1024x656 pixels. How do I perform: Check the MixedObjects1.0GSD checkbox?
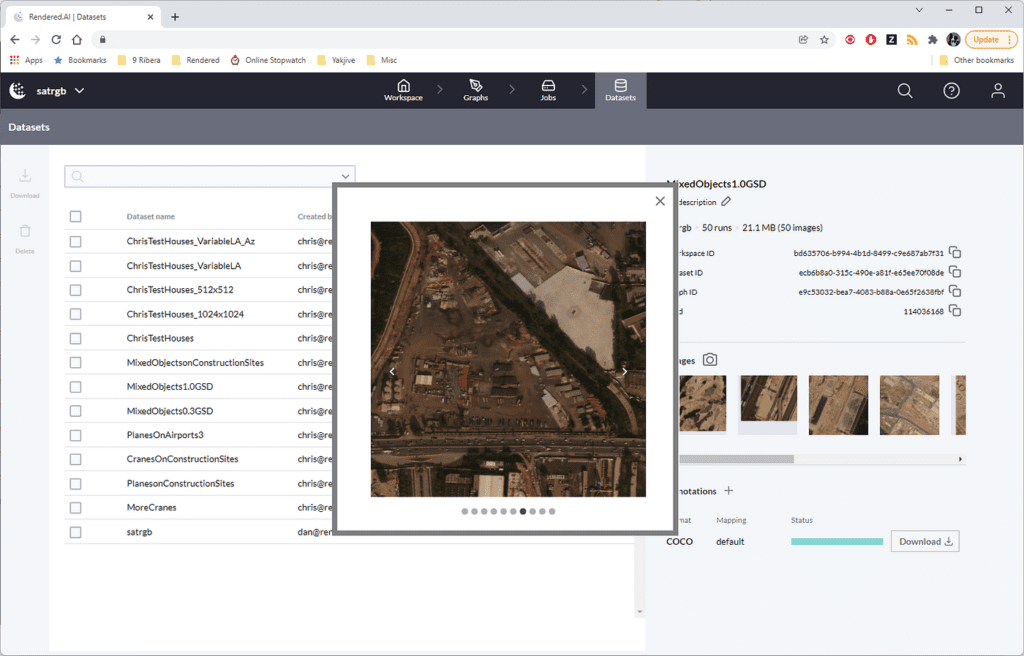pyautogui.click(x=76, y=387)
